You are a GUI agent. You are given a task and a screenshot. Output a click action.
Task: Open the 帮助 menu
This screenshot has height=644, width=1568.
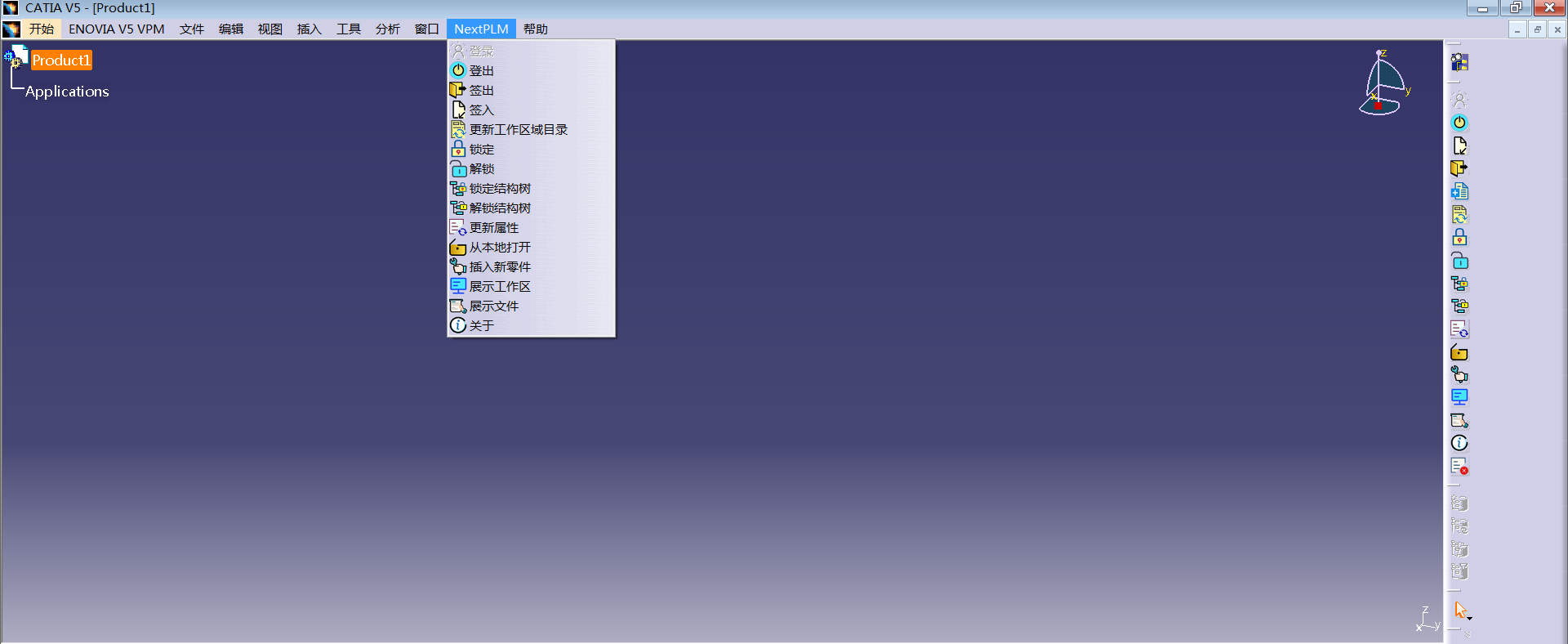[536, 29]
